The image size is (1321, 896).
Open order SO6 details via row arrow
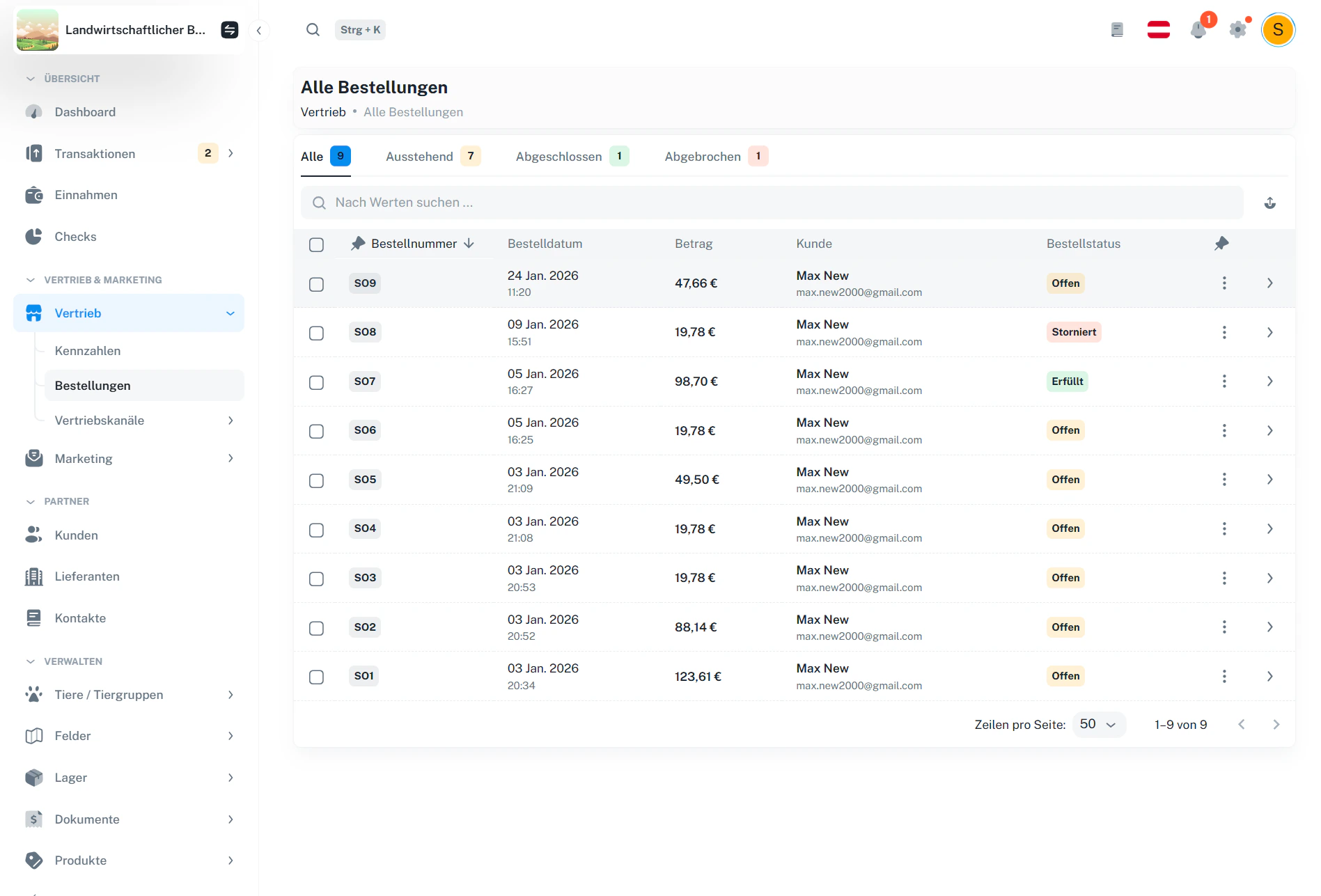click(1269, 431)
